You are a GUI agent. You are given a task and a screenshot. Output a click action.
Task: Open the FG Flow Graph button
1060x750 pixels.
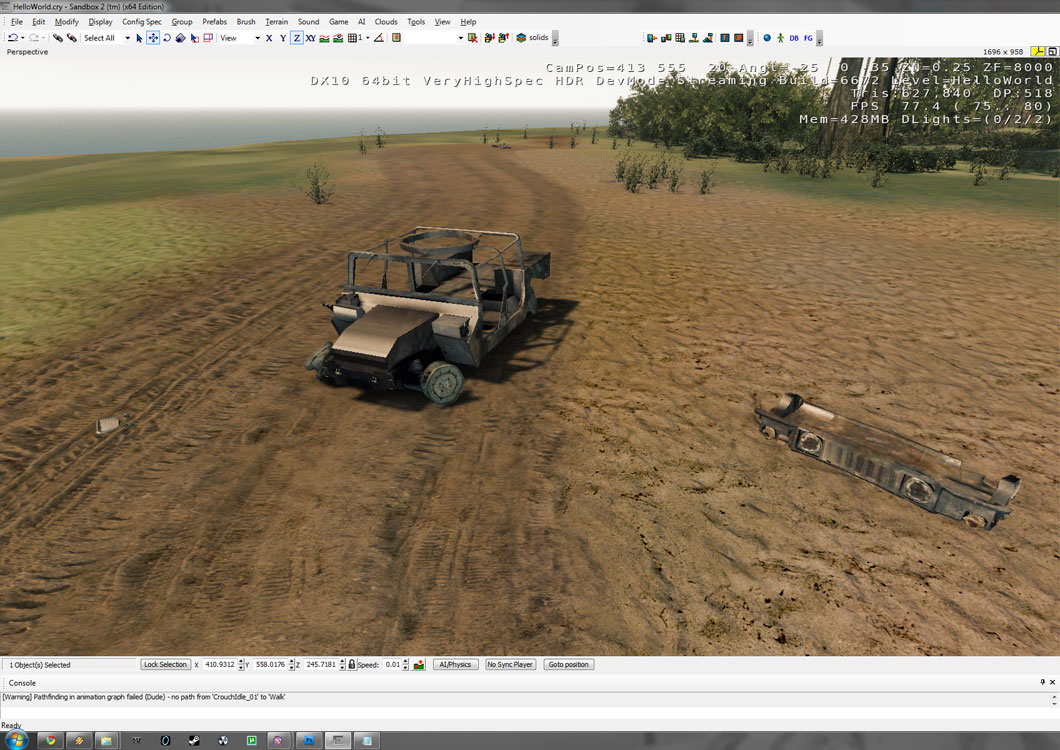(x=809, y=38)
